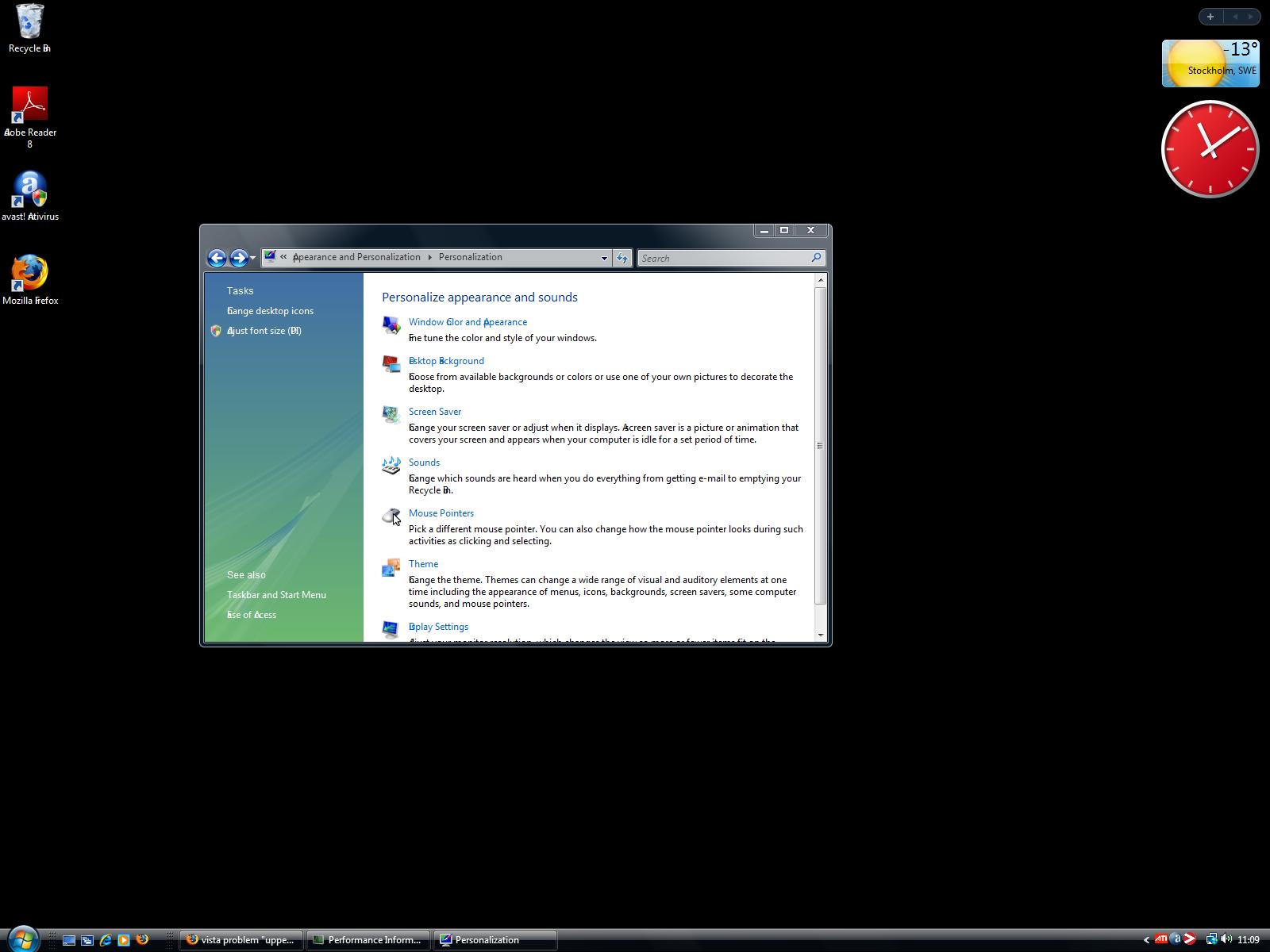This screenshot has height=952, width=1270.
Task: Minimize the Personalization window
Action: (x=764, y=231)
